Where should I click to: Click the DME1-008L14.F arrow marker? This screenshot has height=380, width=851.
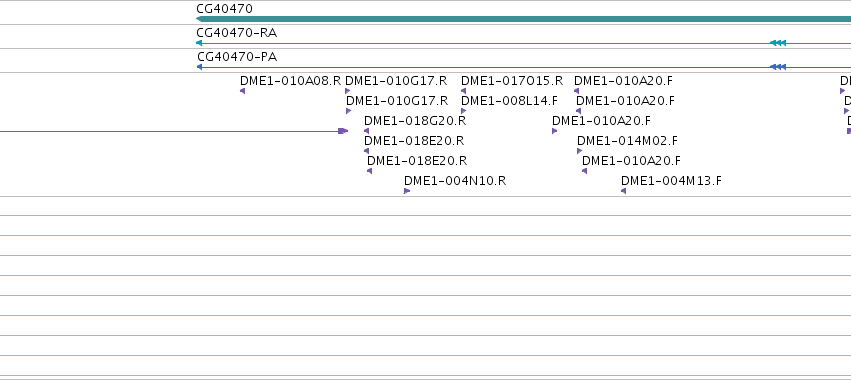pyautogui.click(x=463, y=111)
